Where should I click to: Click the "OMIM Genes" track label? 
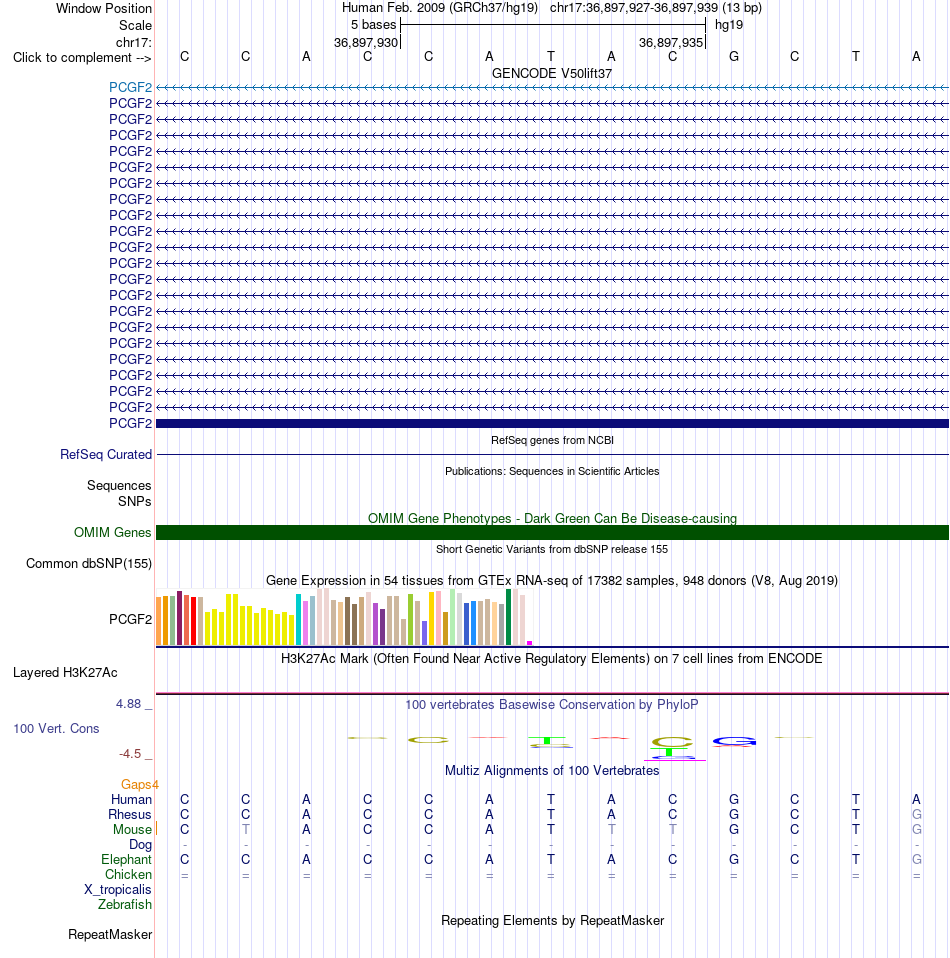112,533
